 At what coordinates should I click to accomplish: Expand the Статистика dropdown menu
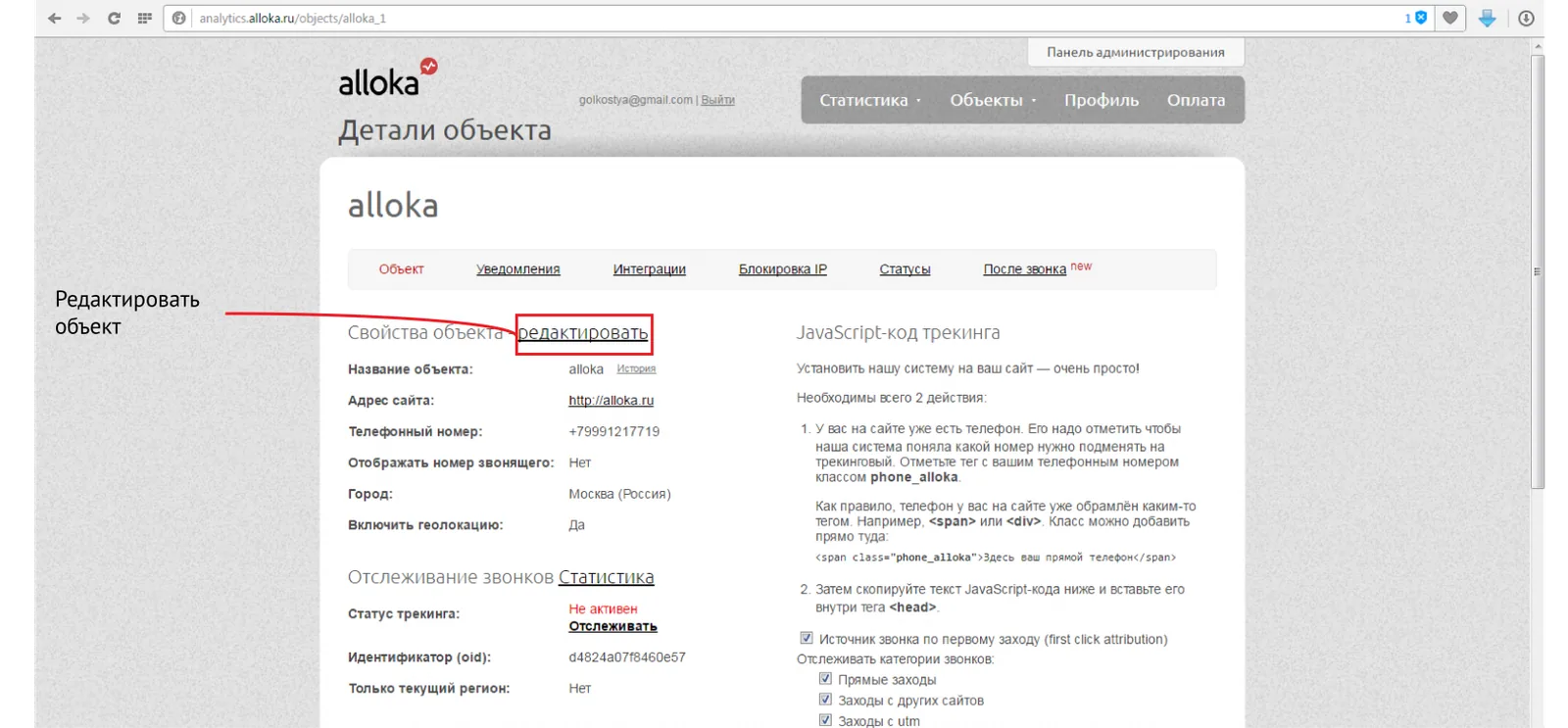[869, 100]
